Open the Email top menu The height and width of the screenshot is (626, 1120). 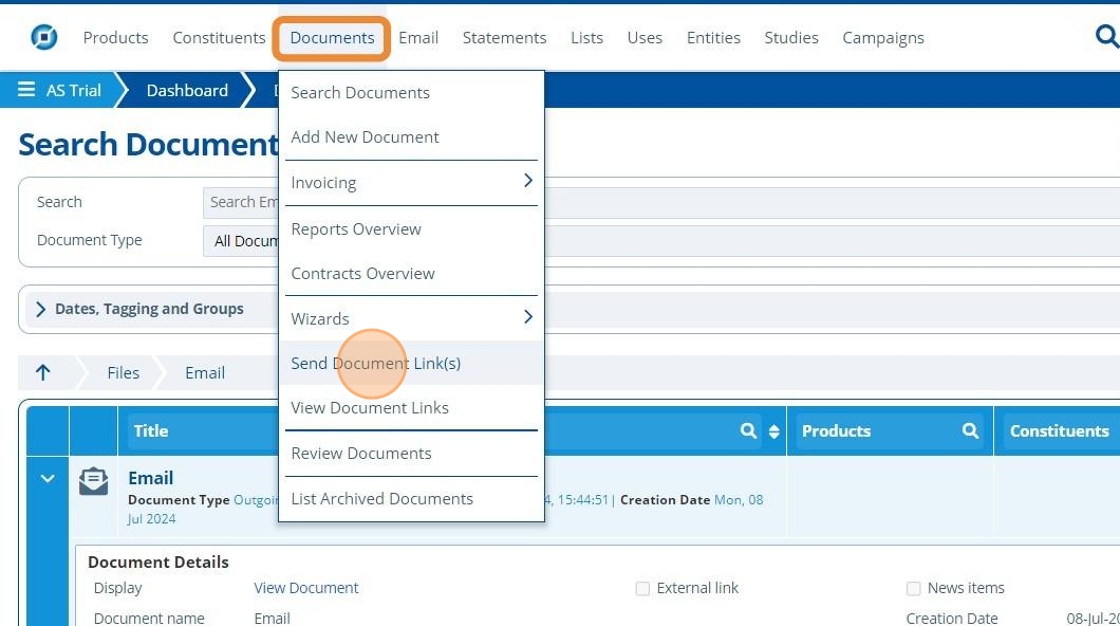419,38
